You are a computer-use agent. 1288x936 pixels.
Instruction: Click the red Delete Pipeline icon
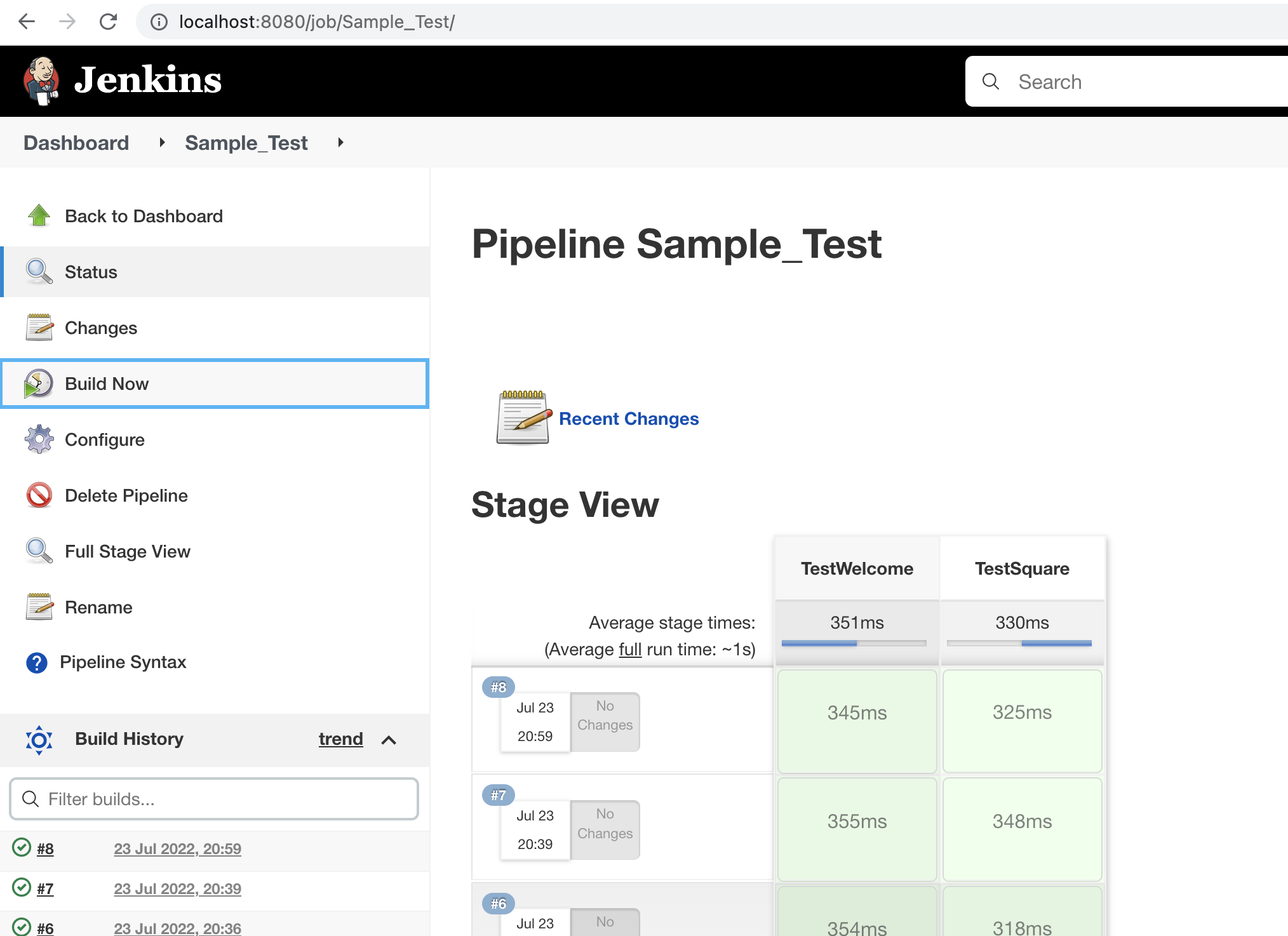39,495
